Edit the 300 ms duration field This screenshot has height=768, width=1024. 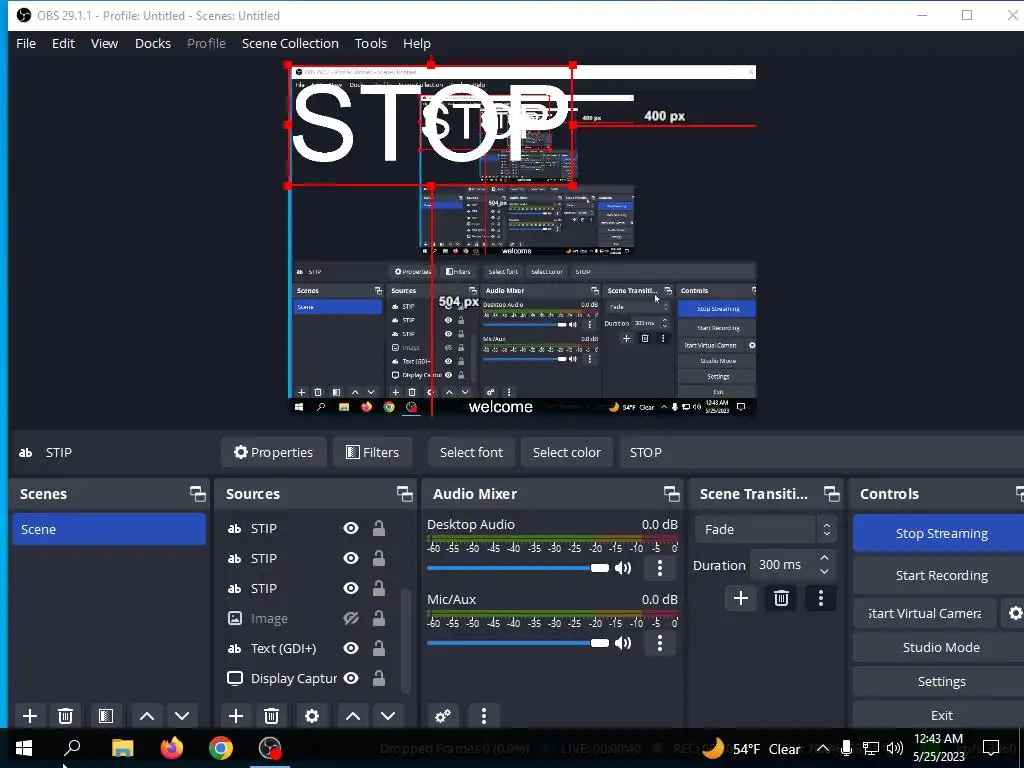pyautogui.click(x=782, y=565)
